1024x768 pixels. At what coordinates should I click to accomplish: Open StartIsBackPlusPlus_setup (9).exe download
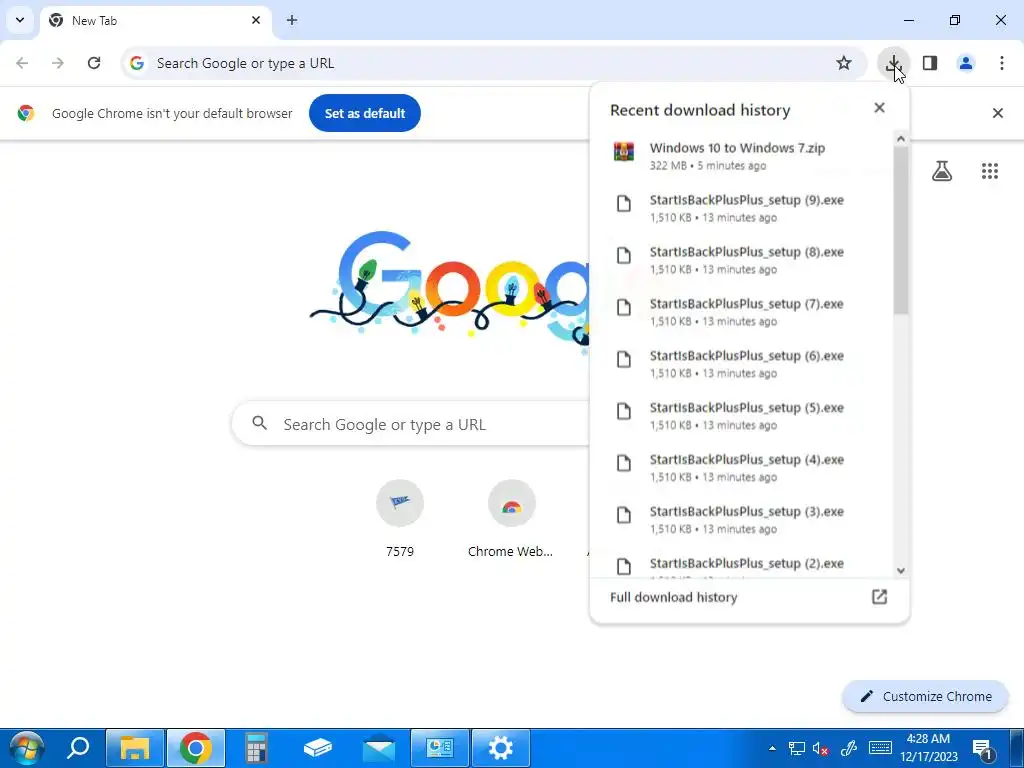pos(741,208)
